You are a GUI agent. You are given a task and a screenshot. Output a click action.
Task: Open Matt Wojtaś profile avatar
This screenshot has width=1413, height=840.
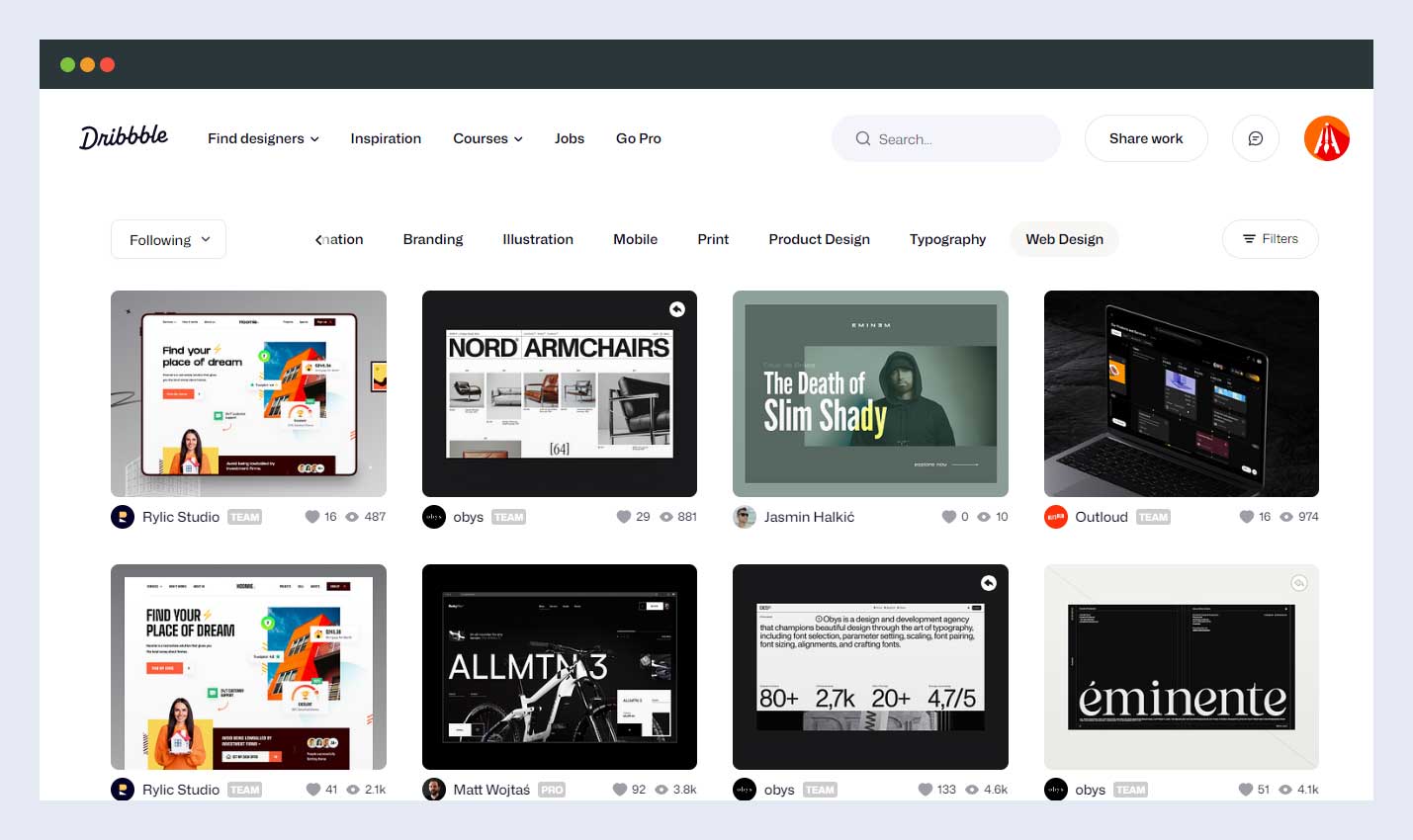pyautogui.click(x=434, y=790)
